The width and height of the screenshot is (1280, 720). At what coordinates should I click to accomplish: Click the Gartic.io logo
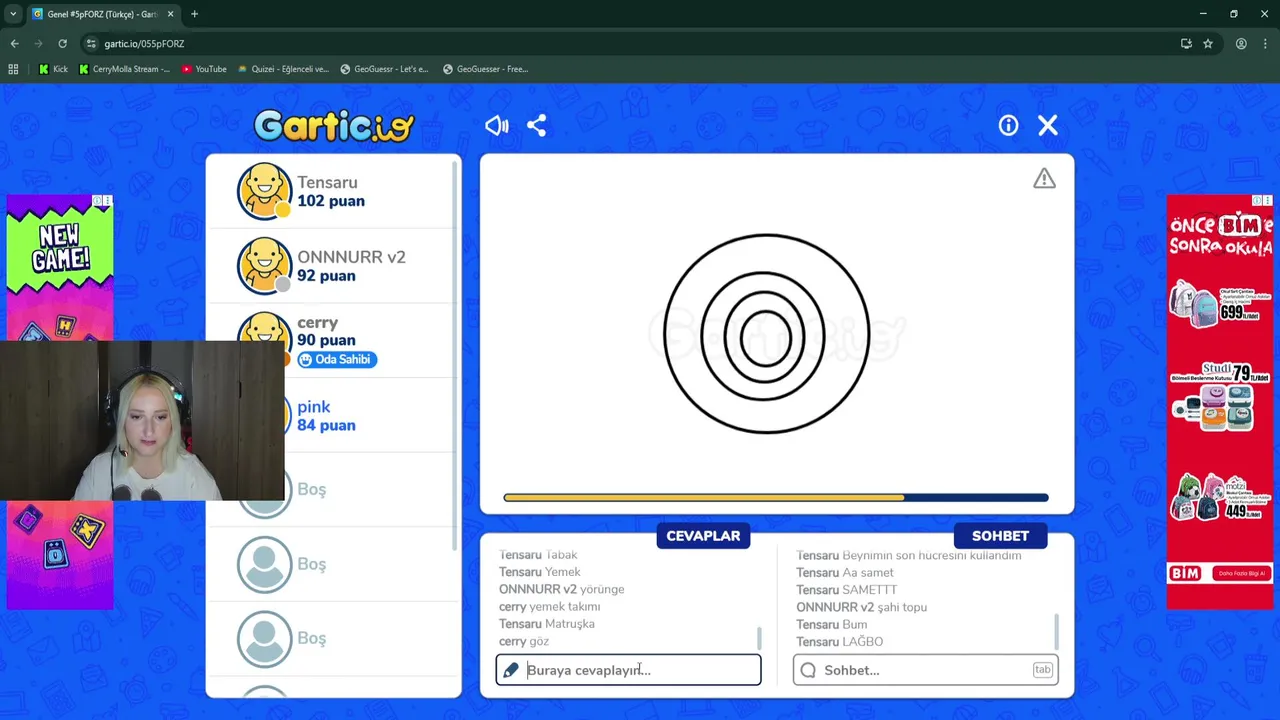334,125
